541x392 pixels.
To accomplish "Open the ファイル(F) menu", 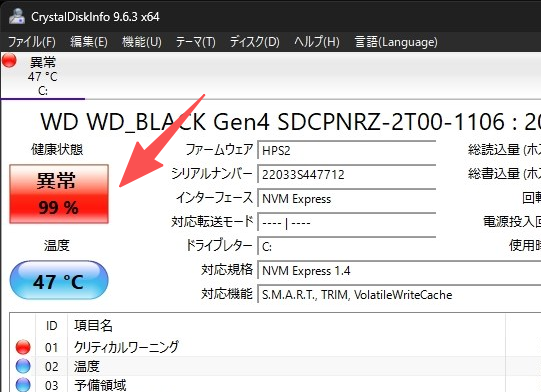I will click(32, 42).
